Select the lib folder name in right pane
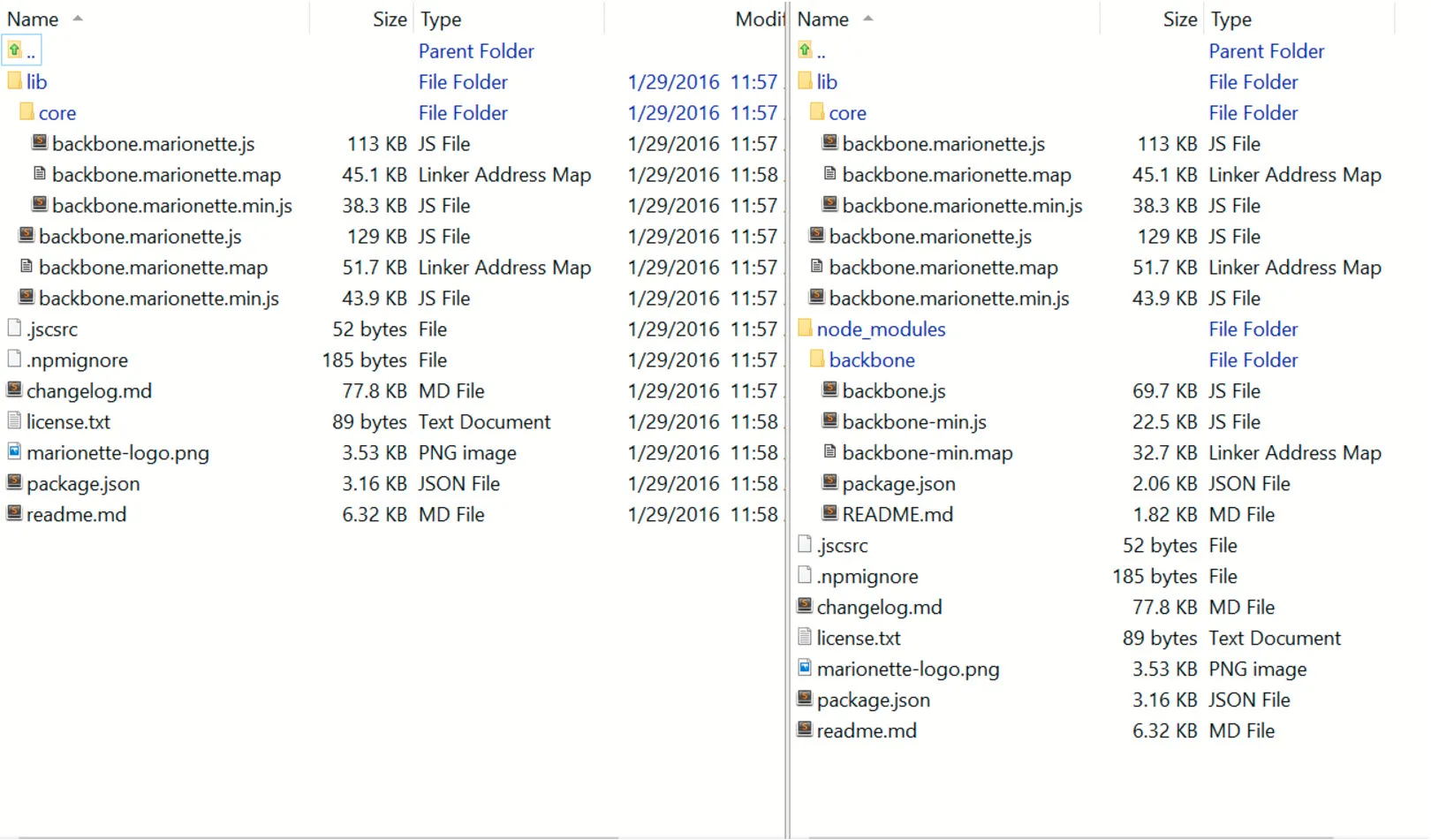The height and width of the screenshot is (840, 1431). click(828, 82)
